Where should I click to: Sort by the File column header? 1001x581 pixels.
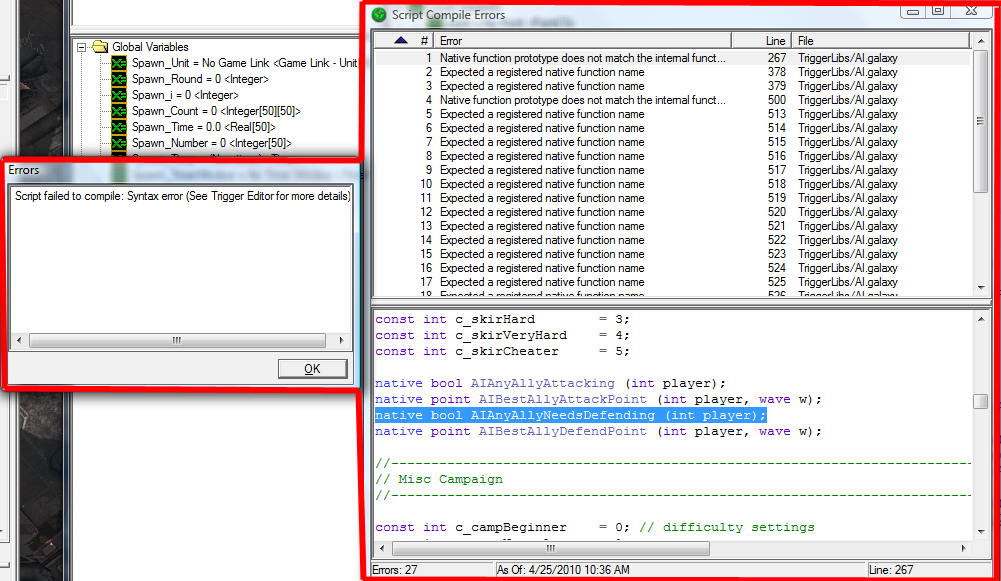click(881, 40)
